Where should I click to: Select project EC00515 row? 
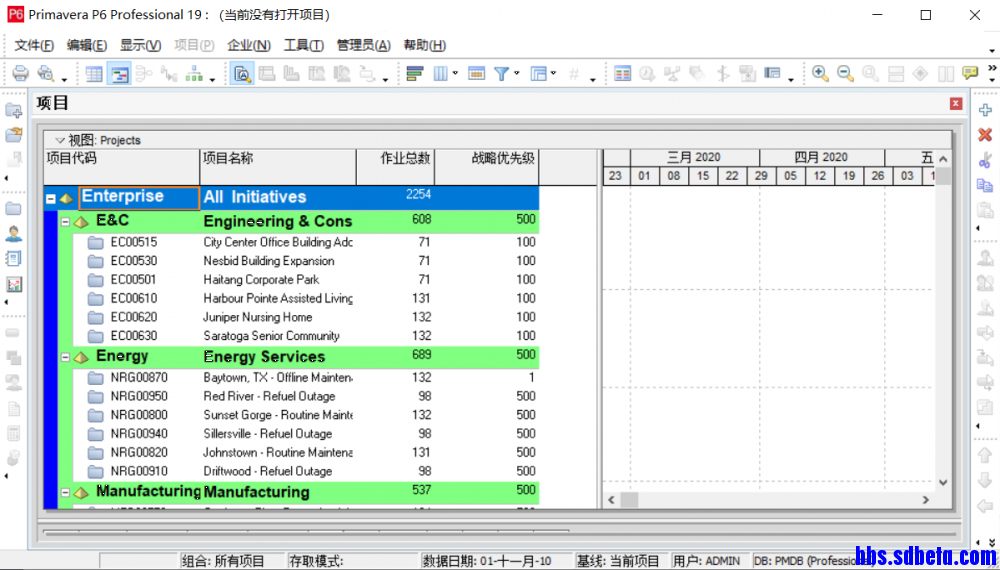(x=306, y=242)
